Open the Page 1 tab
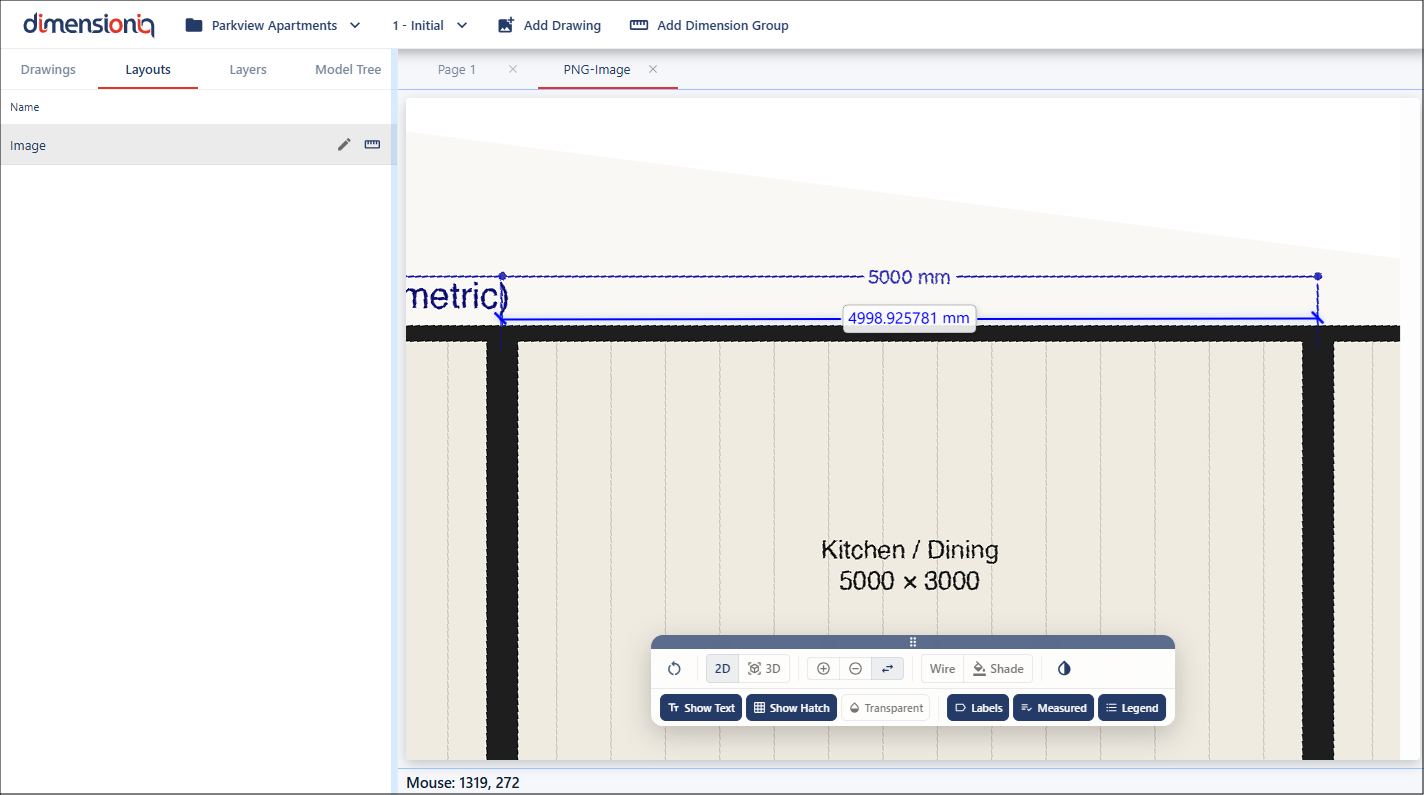 [x=457, y=70]
